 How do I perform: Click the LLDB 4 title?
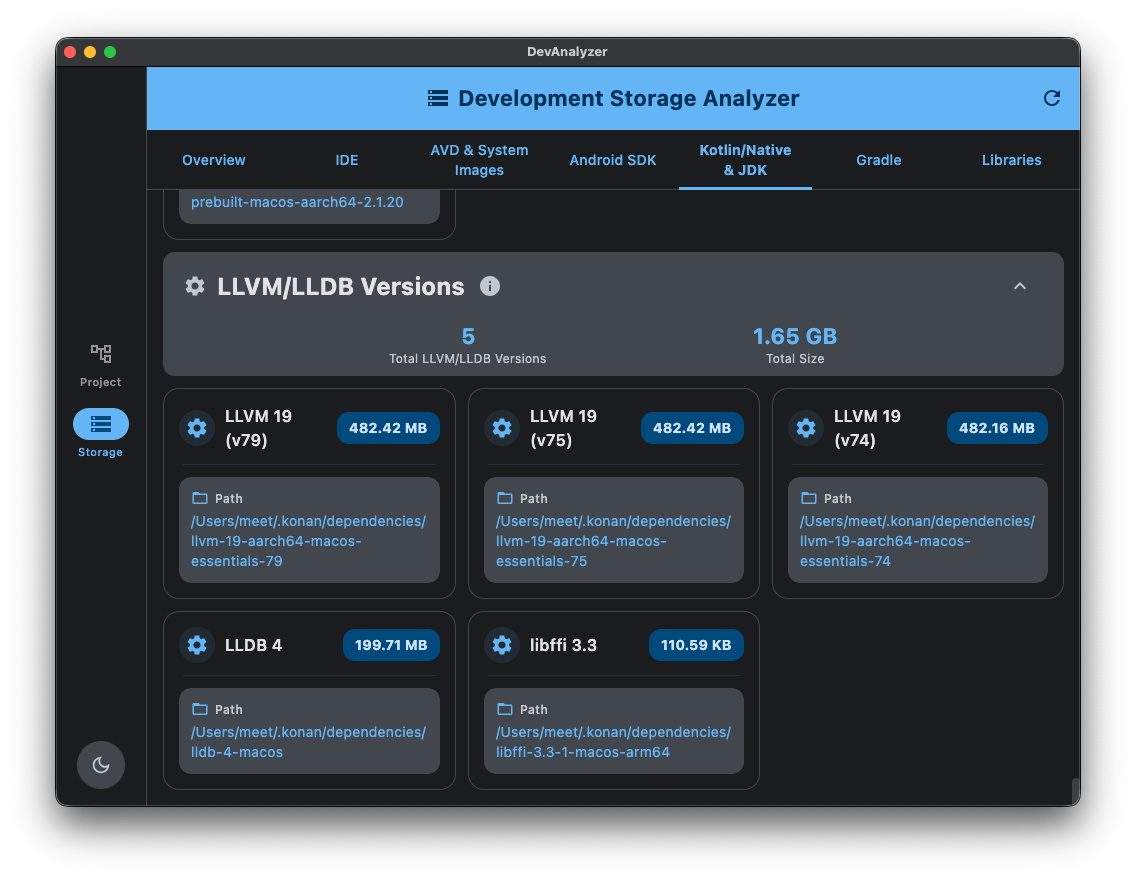(x=254, y=645)
